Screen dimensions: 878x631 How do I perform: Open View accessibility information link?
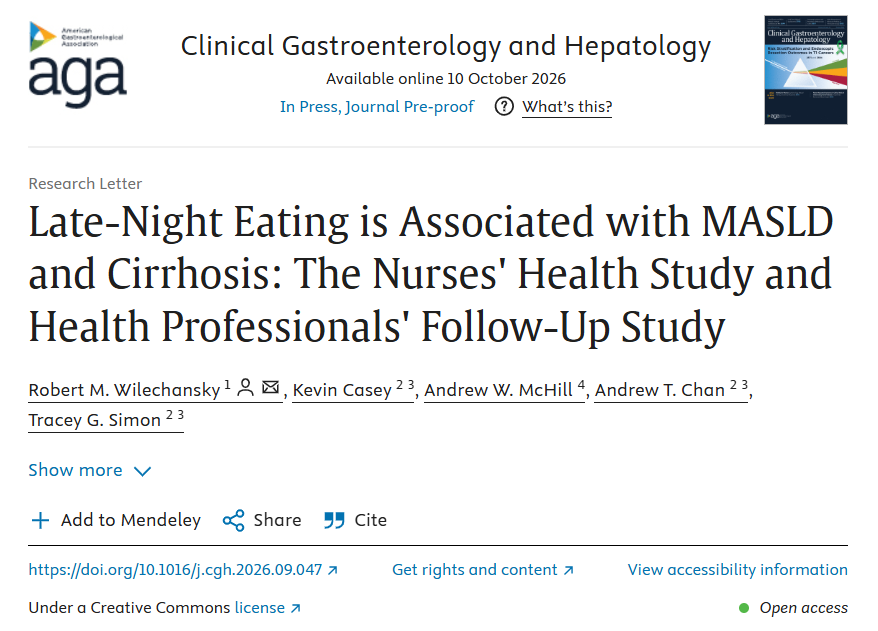point(737,570)
